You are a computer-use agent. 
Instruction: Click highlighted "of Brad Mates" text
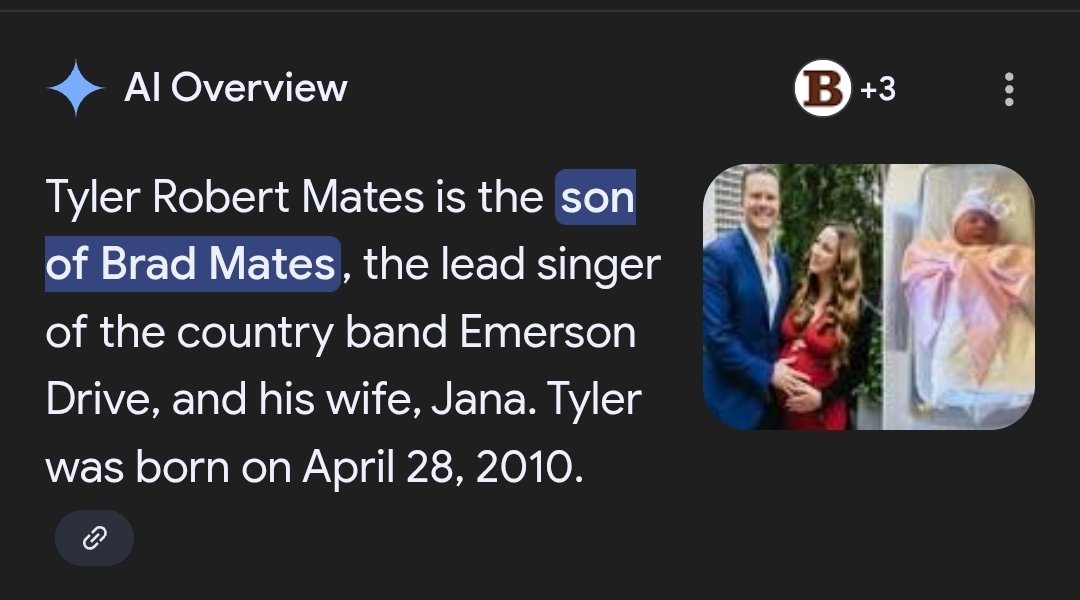[190, 264]
